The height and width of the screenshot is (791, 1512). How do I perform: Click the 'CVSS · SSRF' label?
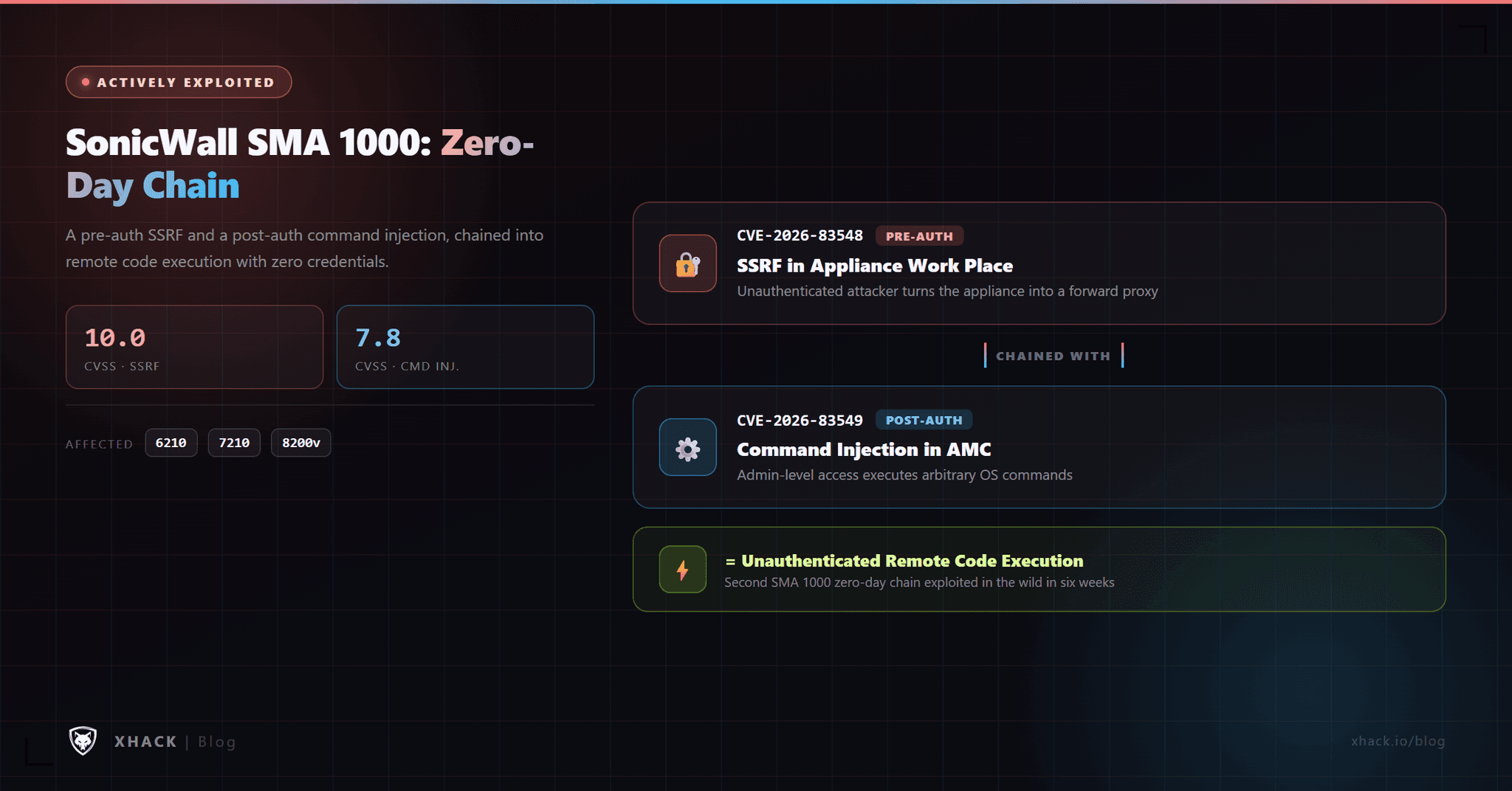point(122,366)
